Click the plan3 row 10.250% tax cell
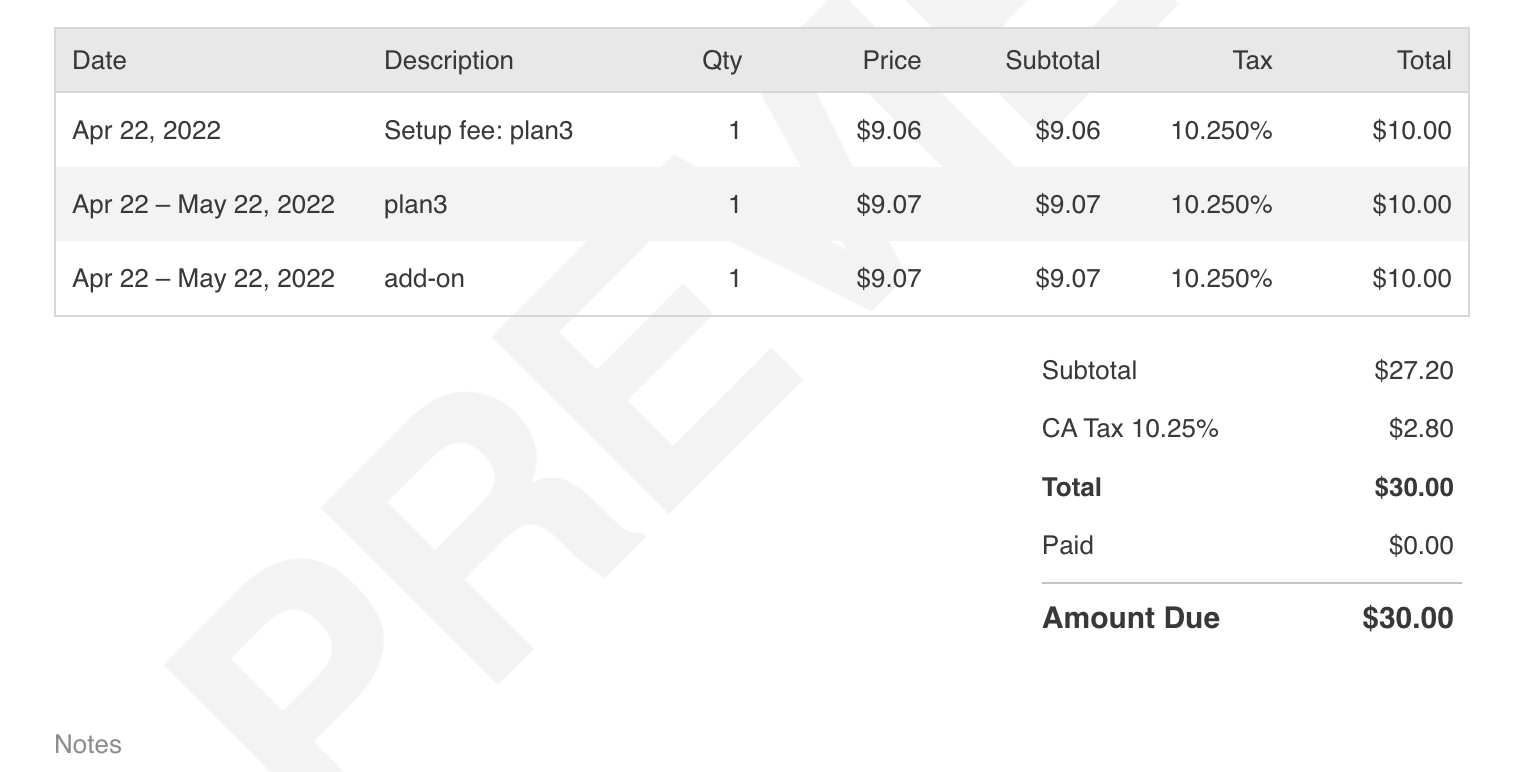1530x772 pixels. point(1221,205)
